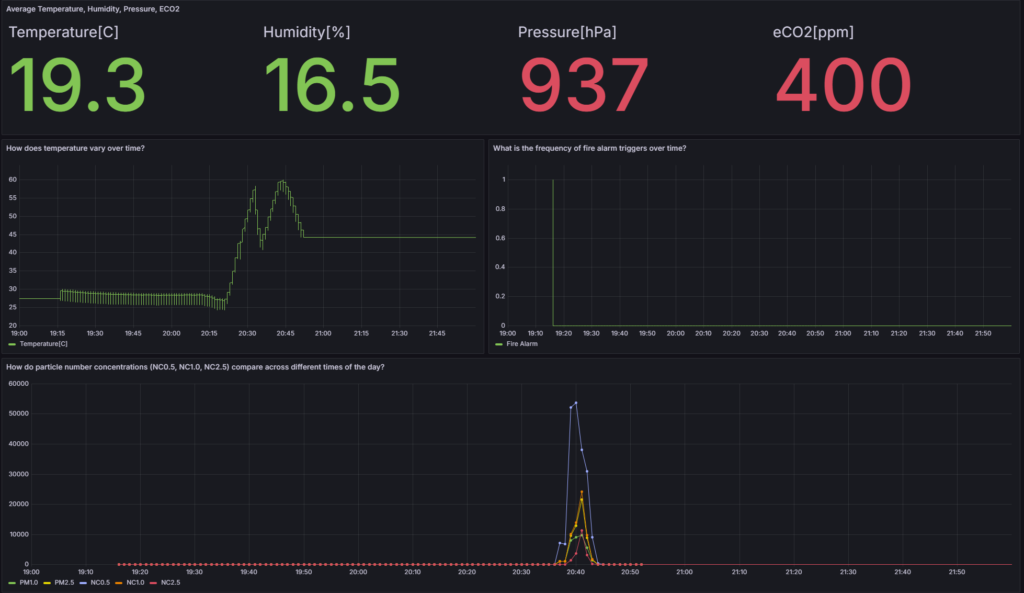The image size is (1024, 593).
Task: Select the 16.5 humidity stat value
Action: point(331,85)
